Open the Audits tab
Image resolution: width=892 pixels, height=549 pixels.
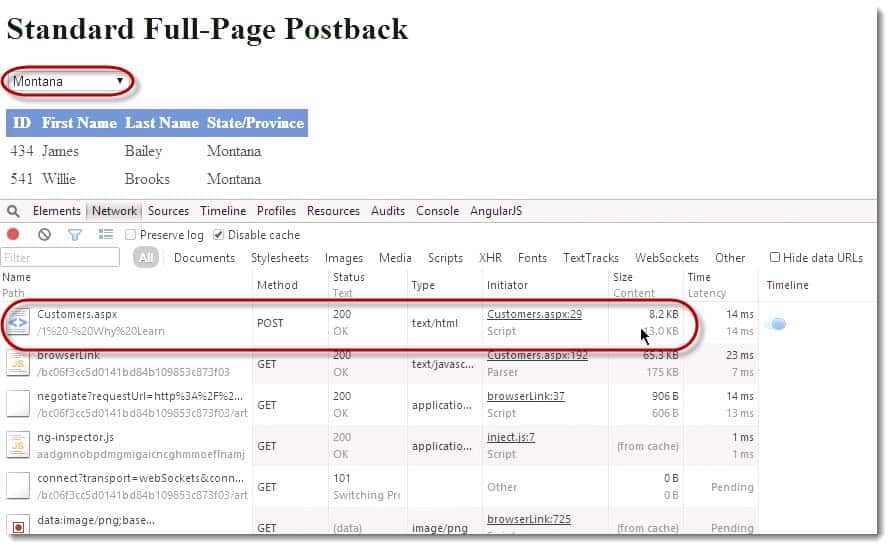(388, 211)
